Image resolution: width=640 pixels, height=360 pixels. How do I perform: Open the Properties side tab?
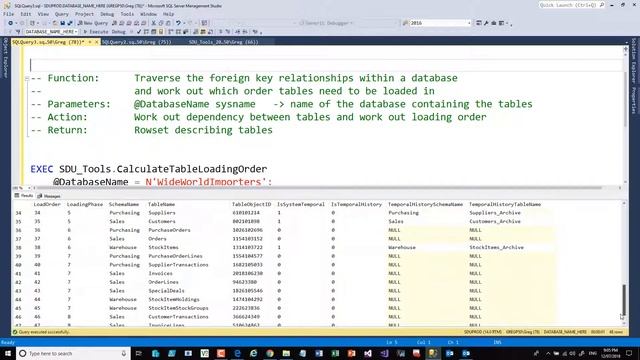tap(633, 100)
